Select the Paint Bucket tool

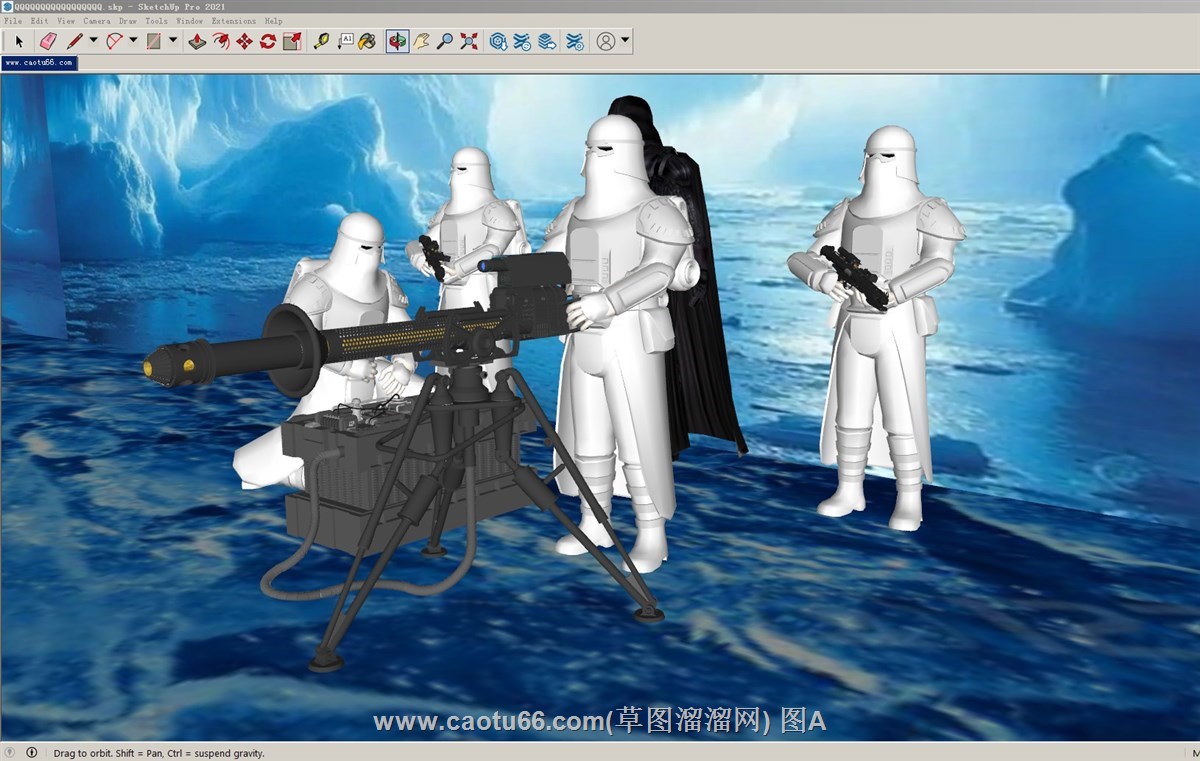coord(368,41)
